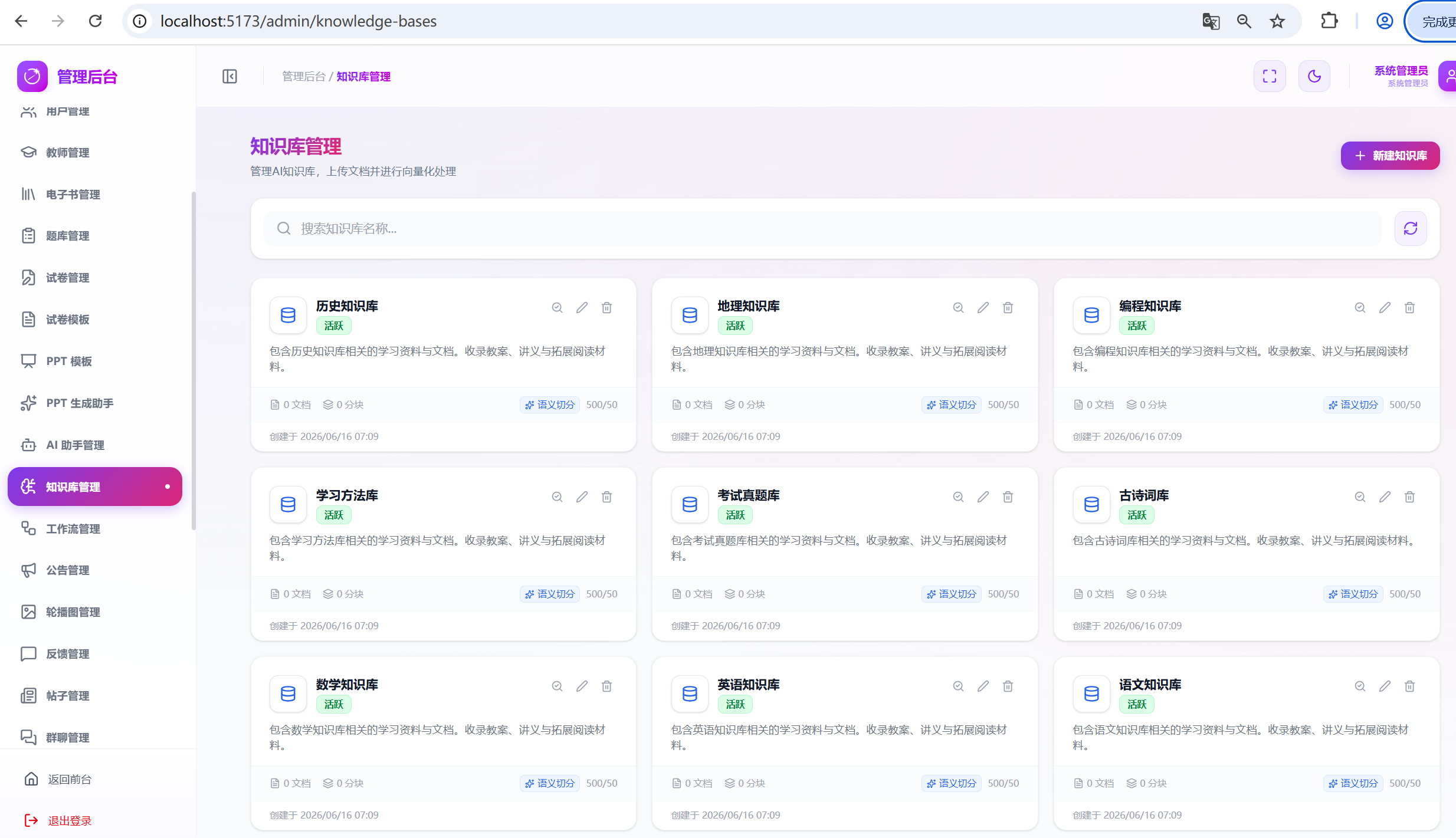Focus the 搜索知识库名称 search field

822,228
